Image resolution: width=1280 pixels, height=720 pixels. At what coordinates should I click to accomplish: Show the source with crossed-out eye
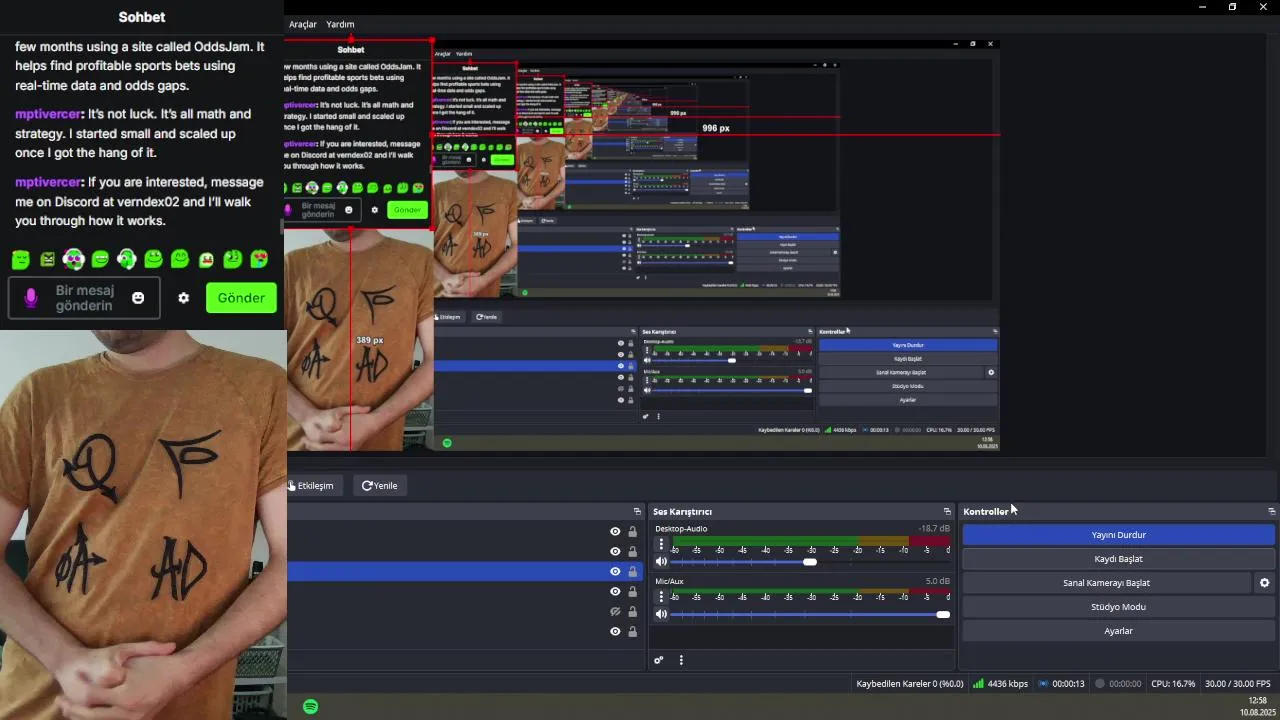615,612
